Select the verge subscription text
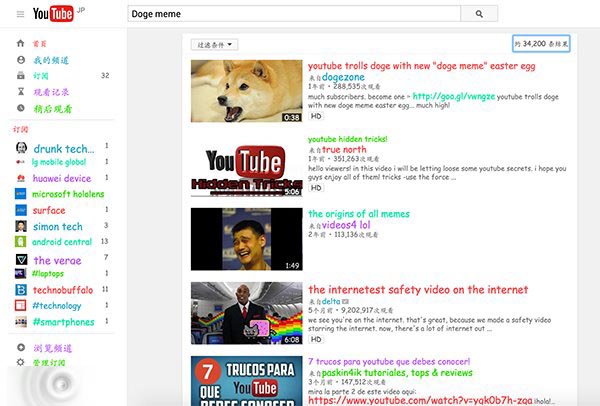This screenshot has width=600, height=406. click(57, 261)
